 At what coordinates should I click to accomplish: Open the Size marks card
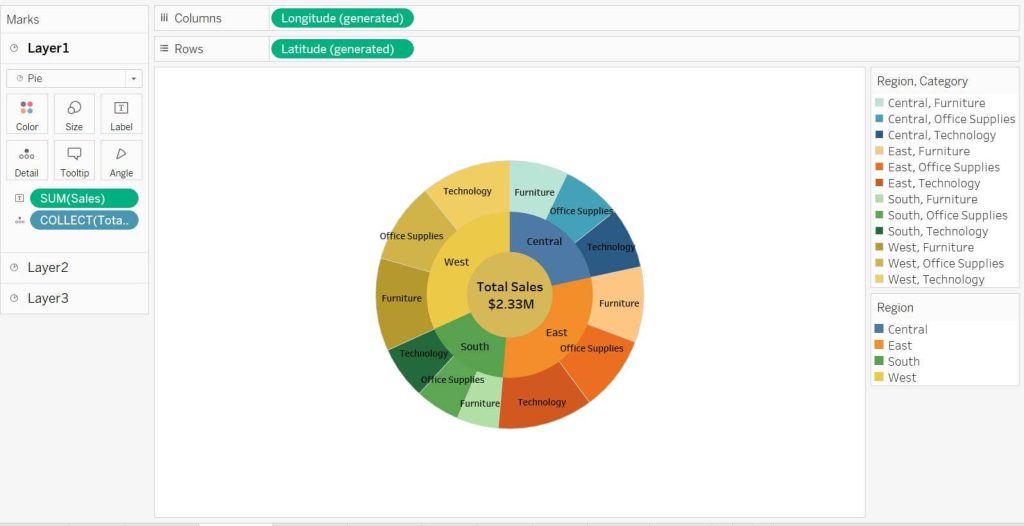pyautogui.click(x=74, y=115)
